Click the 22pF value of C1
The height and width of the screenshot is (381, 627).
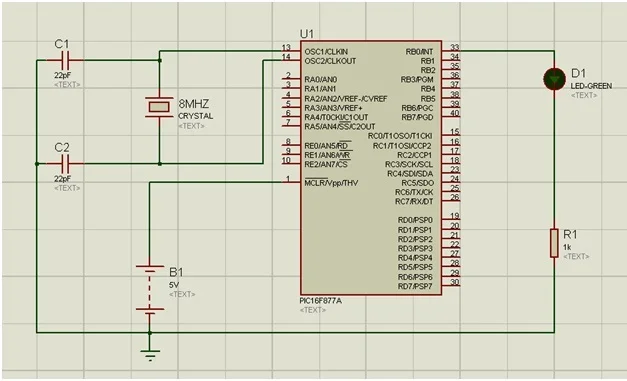[x=63, y=75]
